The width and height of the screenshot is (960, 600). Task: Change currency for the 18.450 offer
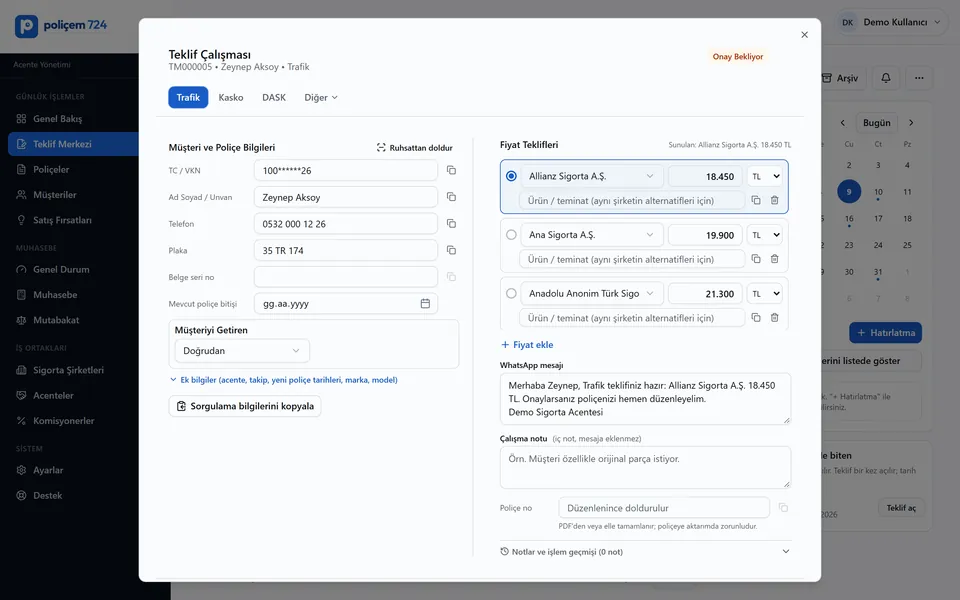[764, 176]
